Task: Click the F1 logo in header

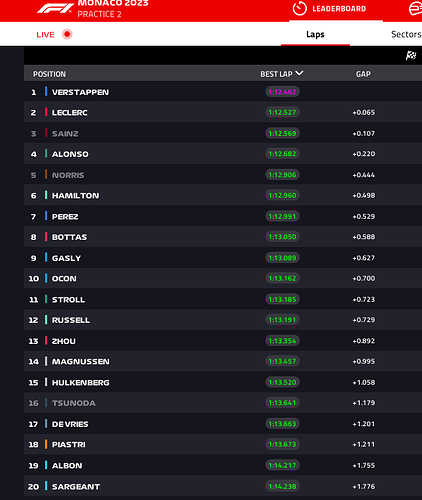Action: (55, 8)
